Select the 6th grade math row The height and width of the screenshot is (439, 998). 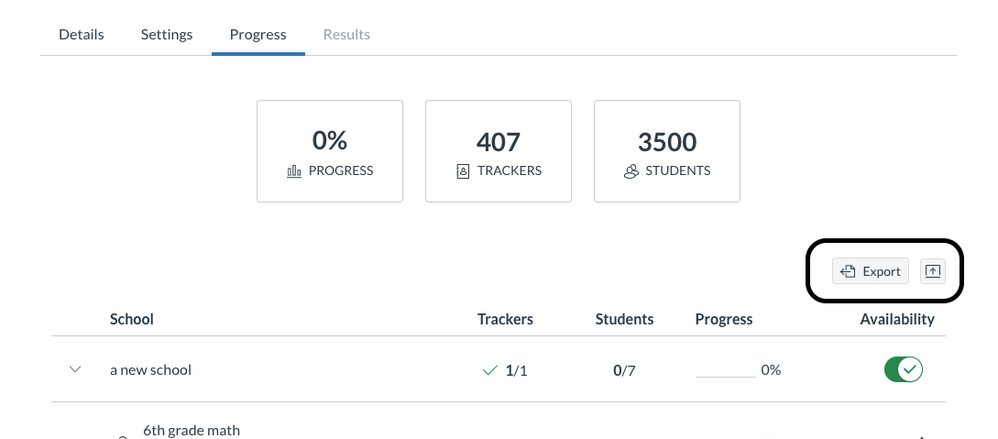click(x=191, y=431)
